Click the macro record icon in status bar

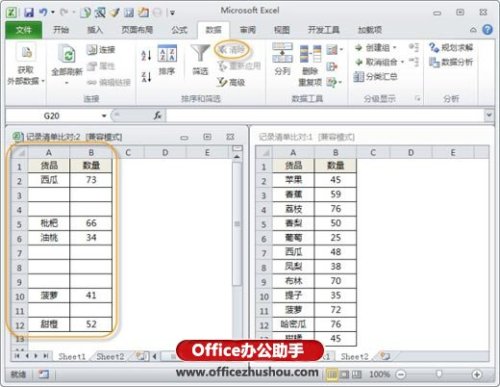(x=43, y=374)
